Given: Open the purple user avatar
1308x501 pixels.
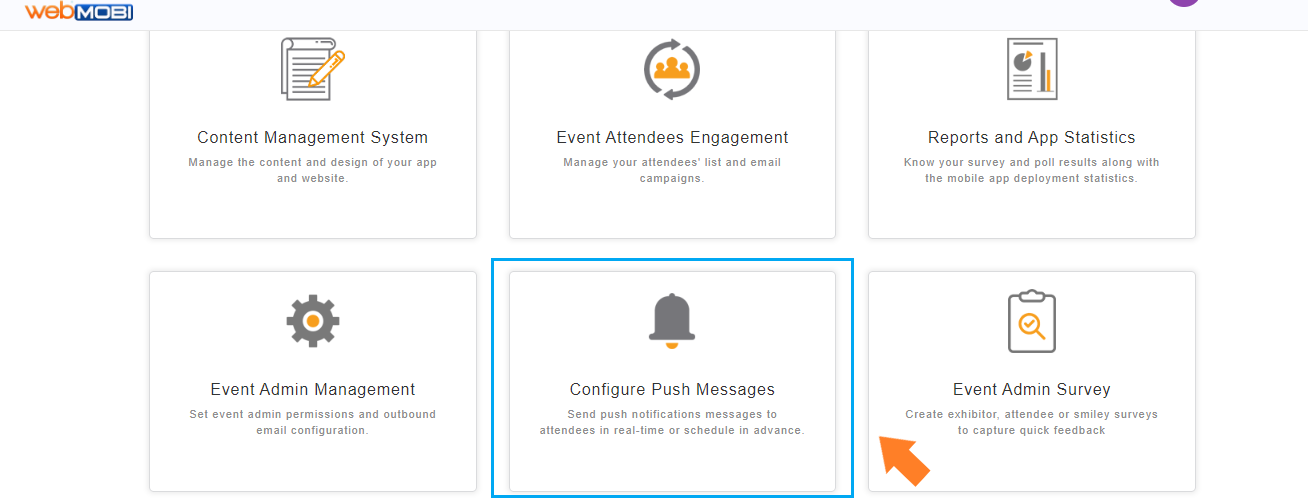Looking at the screenshot, I should click(x=1184, y=3).
